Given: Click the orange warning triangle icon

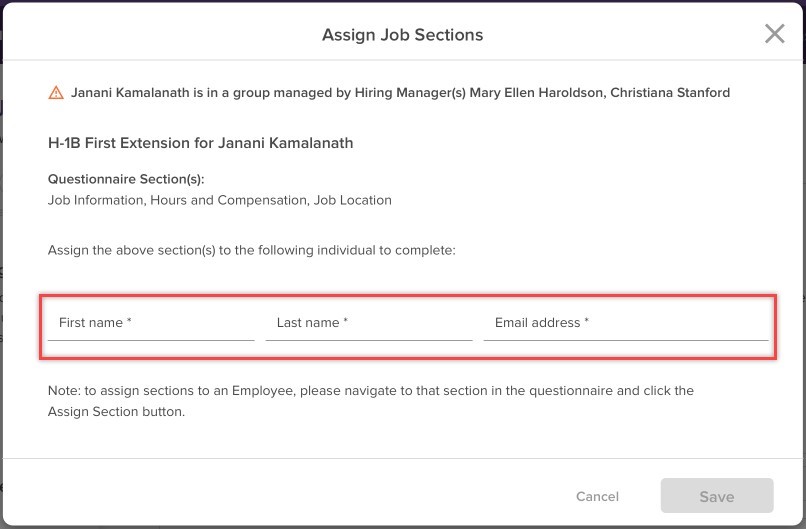Looking at the screenshot, I should (x=56, y=93).
